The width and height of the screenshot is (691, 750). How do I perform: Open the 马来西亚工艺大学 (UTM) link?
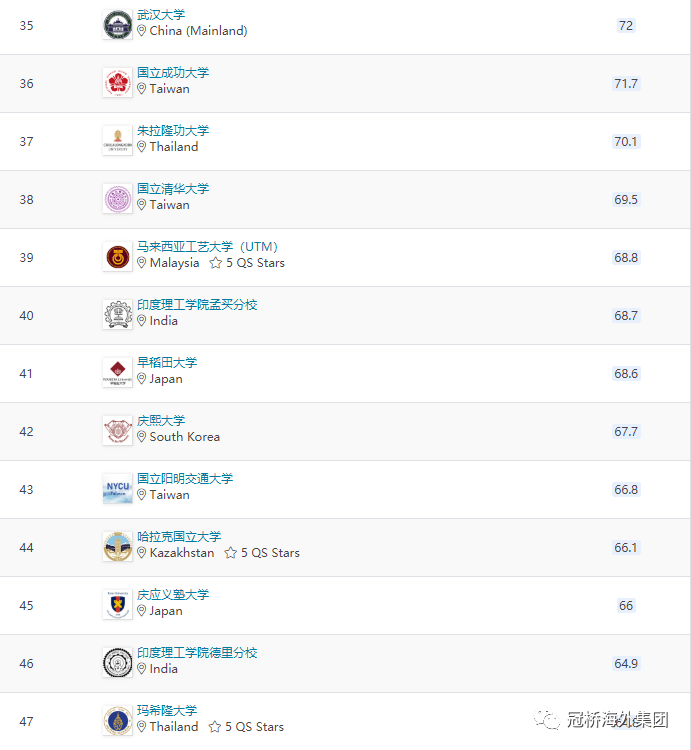[208, 247]
